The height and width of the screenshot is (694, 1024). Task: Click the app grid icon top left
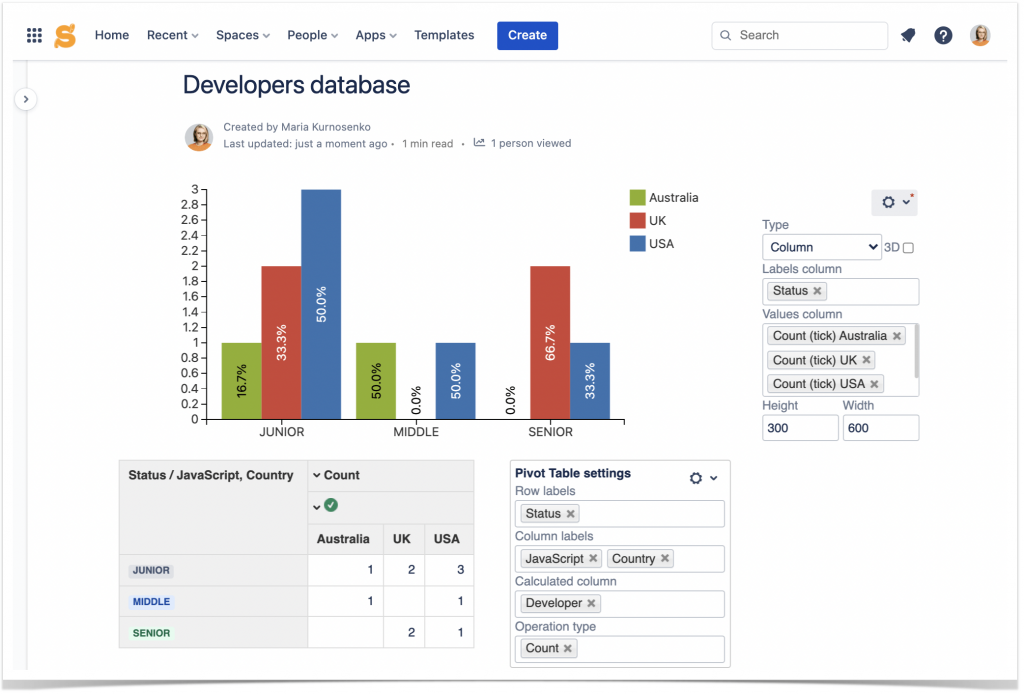click(x=33, y=34)
